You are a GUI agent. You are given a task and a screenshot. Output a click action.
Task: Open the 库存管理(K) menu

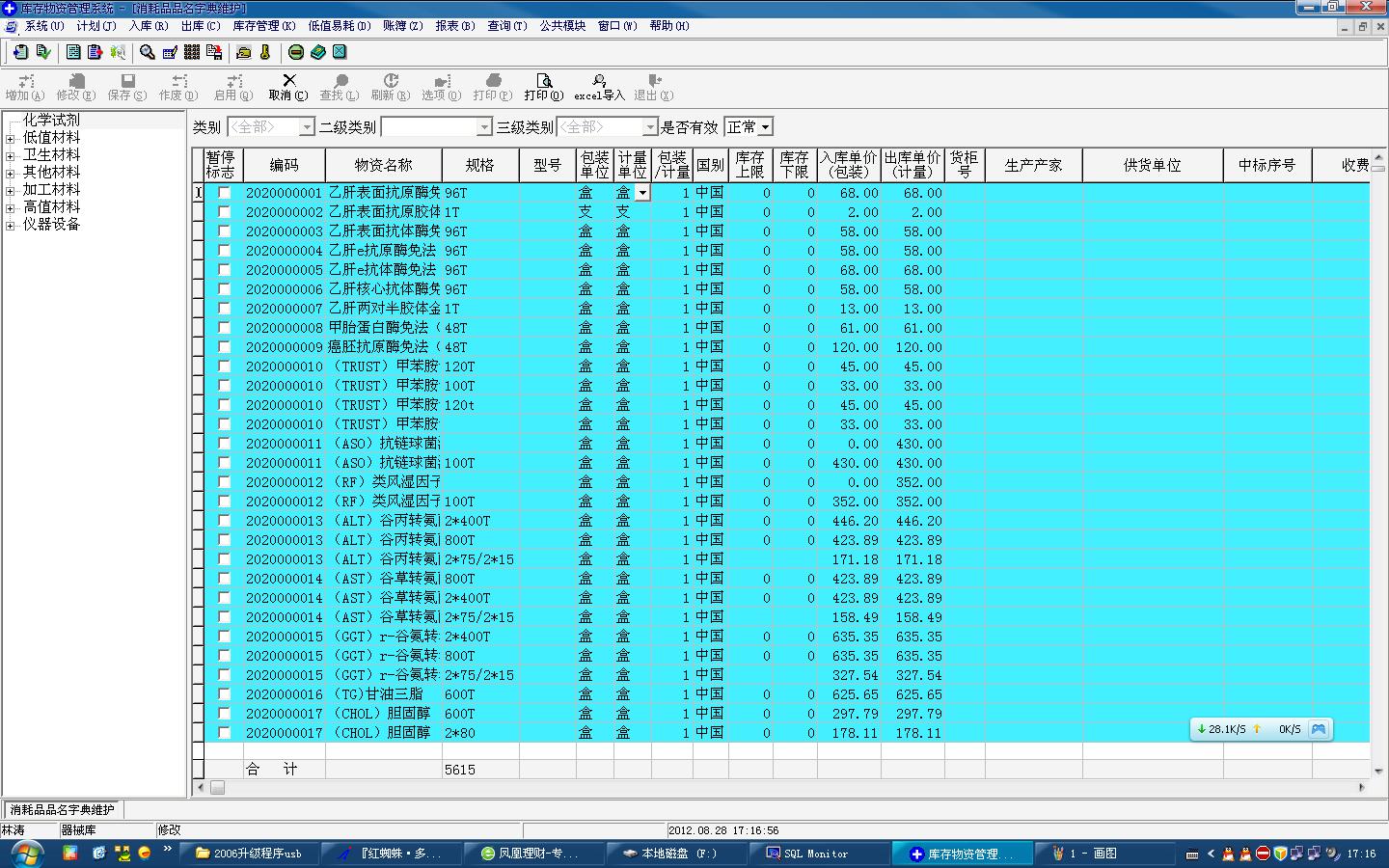coord(263,26)
